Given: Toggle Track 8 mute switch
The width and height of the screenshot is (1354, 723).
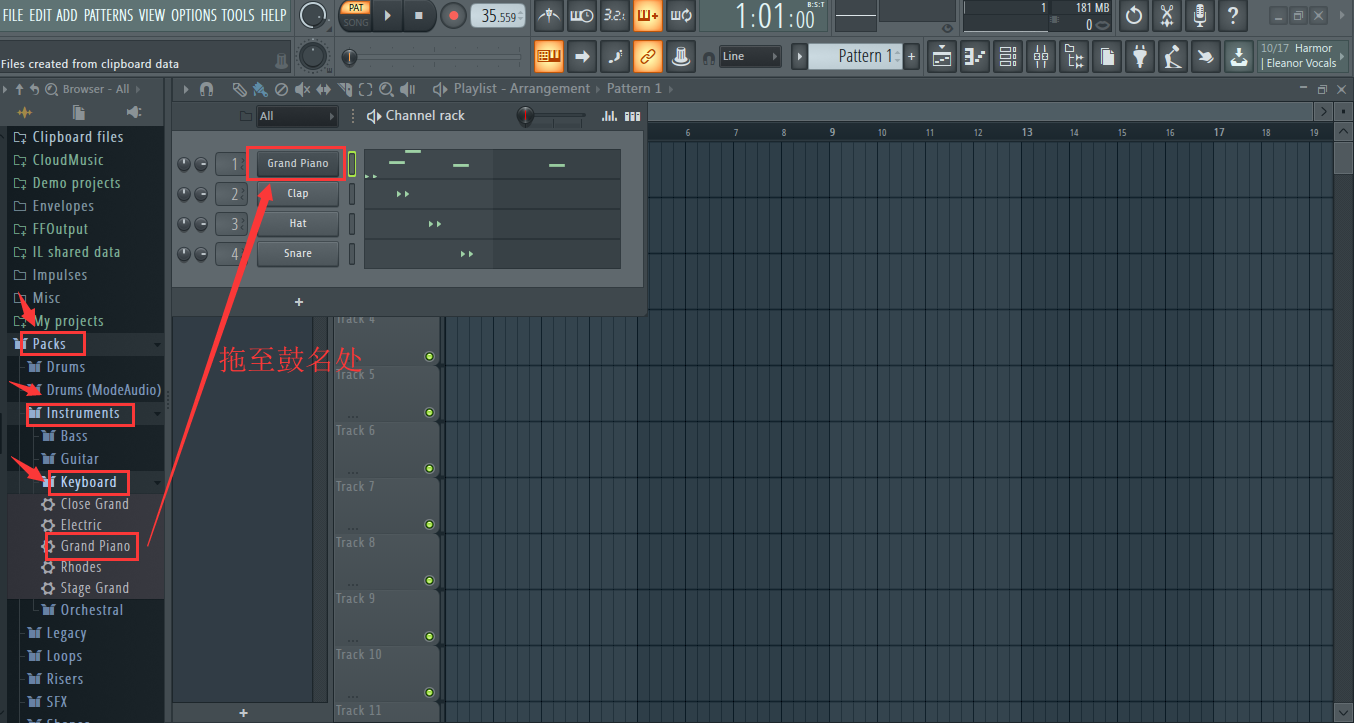Looking at the screenshot, I should click(x=430, y=580).
